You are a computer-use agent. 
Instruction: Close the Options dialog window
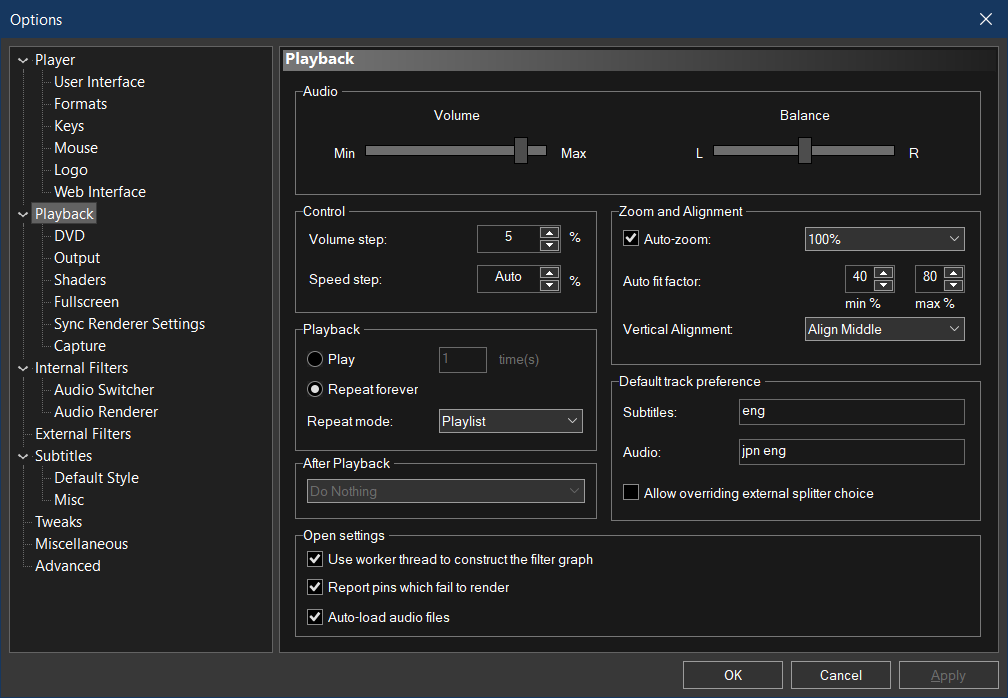click(x=986, y=19)
